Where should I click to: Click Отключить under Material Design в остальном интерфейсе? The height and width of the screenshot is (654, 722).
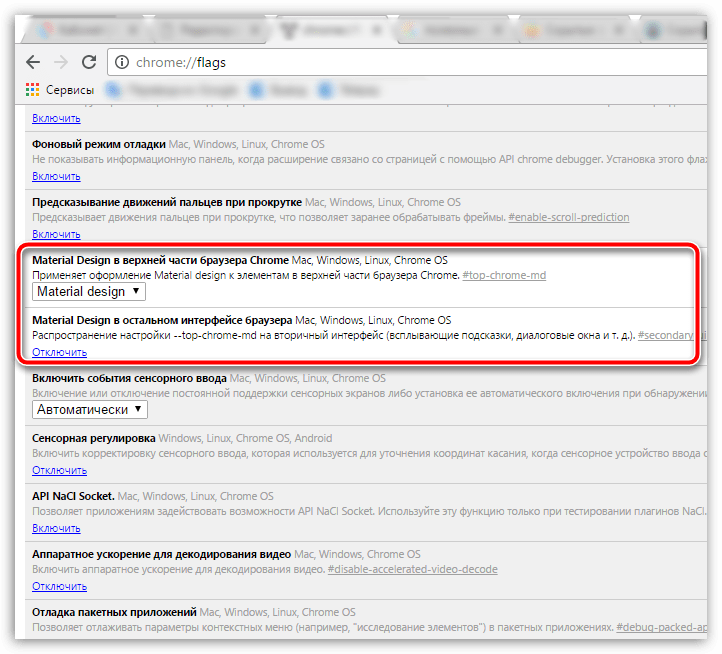59,352
